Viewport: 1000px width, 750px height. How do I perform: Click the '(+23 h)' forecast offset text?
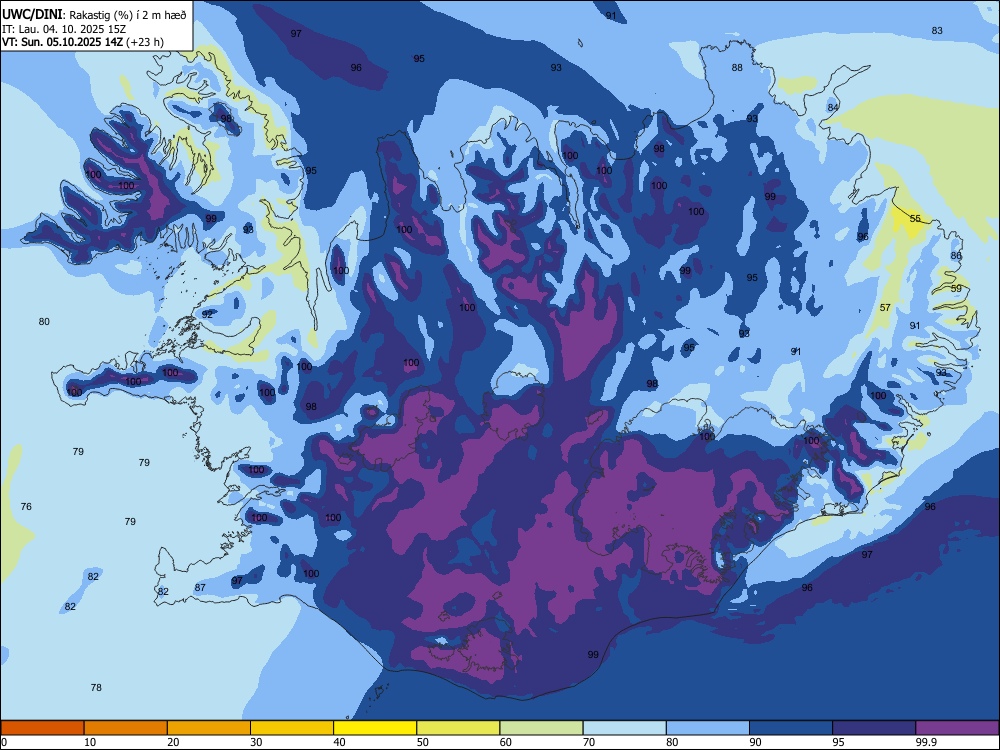point(145,42)
